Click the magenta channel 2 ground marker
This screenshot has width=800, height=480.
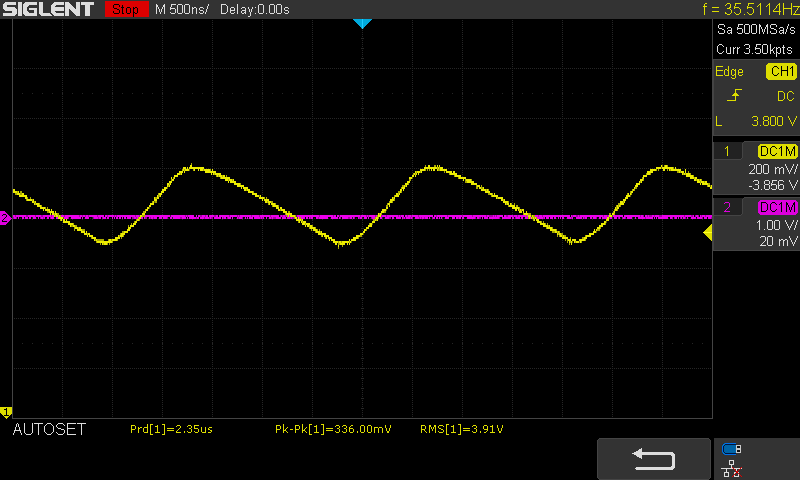pyautogui.click(x=5, y=218)
